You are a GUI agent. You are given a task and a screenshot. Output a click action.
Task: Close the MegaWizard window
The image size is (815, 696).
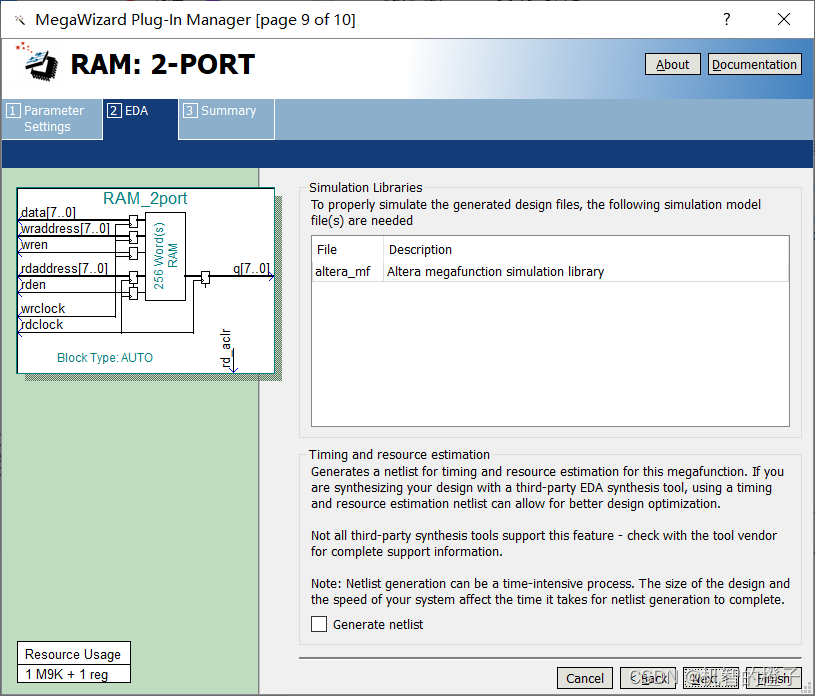(x=784, y=19)
